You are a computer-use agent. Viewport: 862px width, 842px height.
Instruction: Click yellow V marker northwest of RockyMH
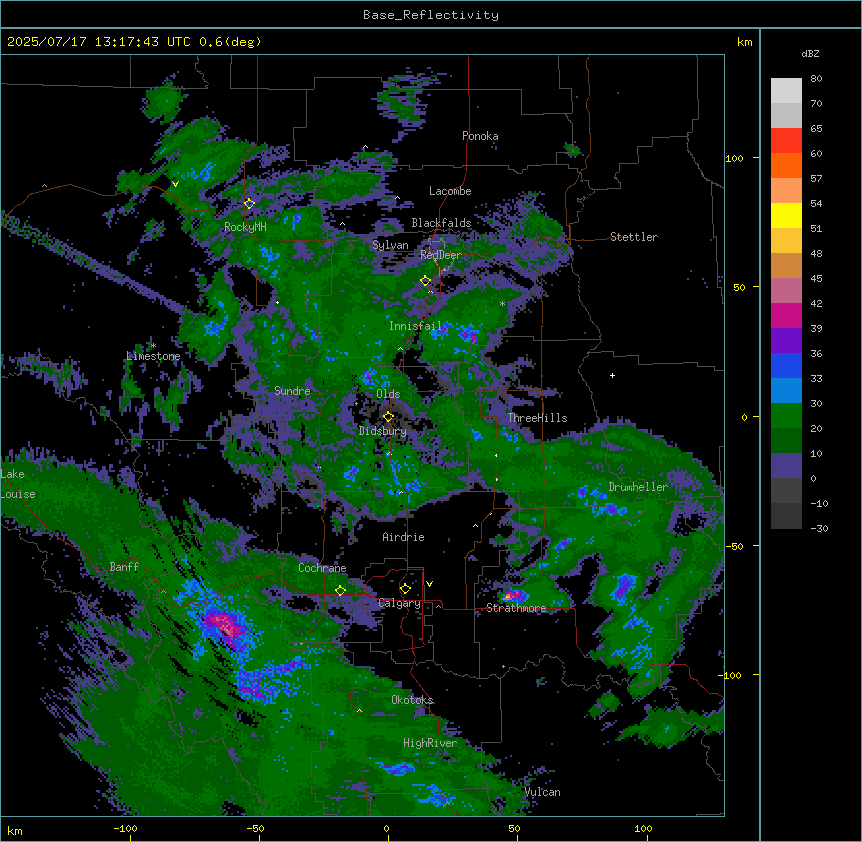pyautogui.click(x=175, y=184)
